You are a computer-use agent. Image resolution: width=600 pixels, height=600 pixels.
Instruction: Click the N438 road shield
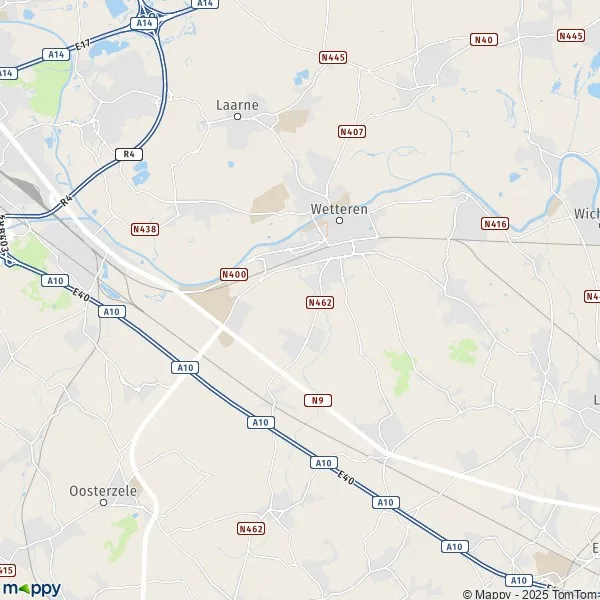(x=145, y=229)
